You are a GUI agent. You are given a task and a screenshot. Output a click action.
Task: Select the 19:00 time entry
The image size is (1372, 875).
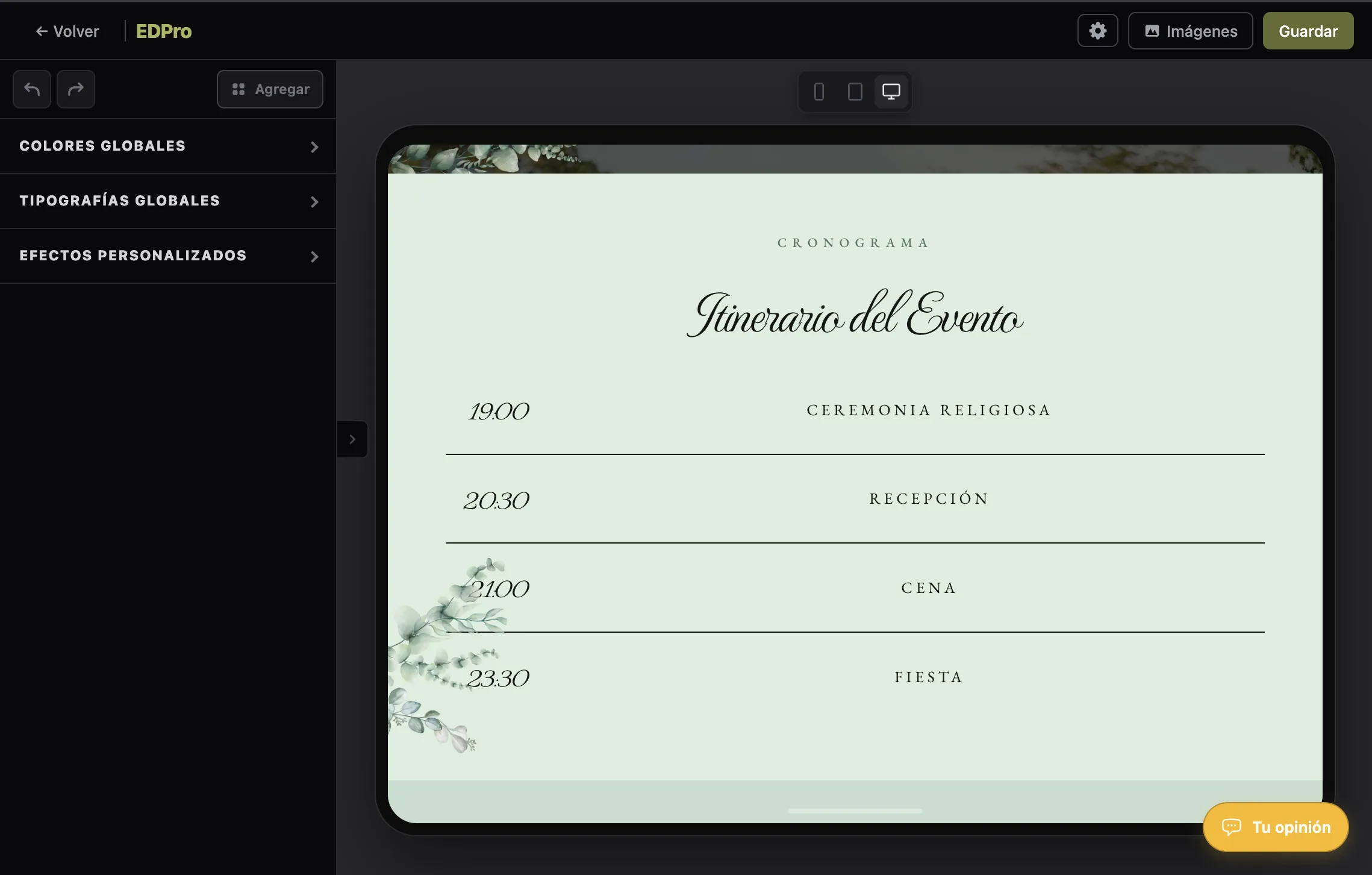point(499,412)
